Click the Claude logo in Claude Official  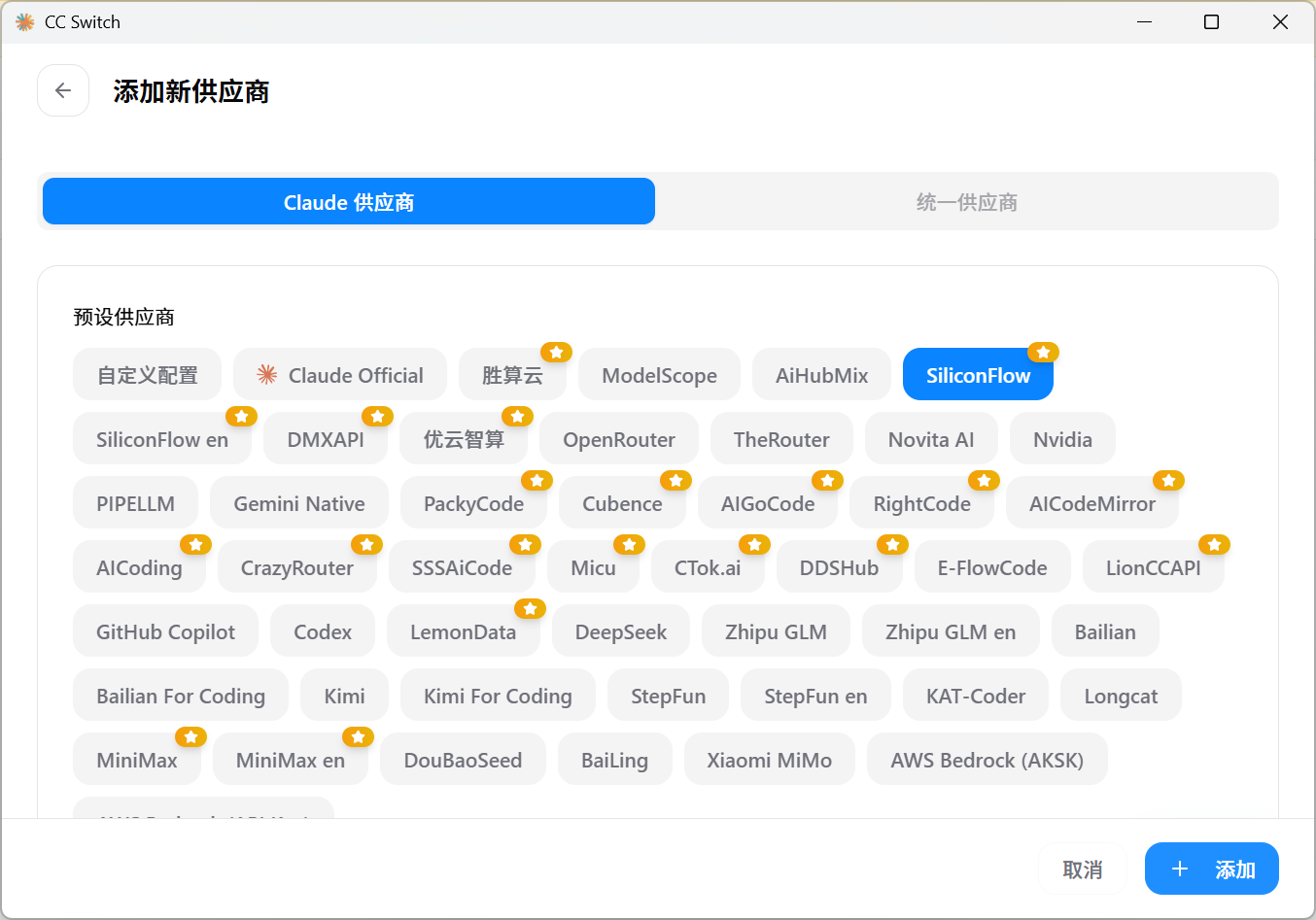[266, 375]
